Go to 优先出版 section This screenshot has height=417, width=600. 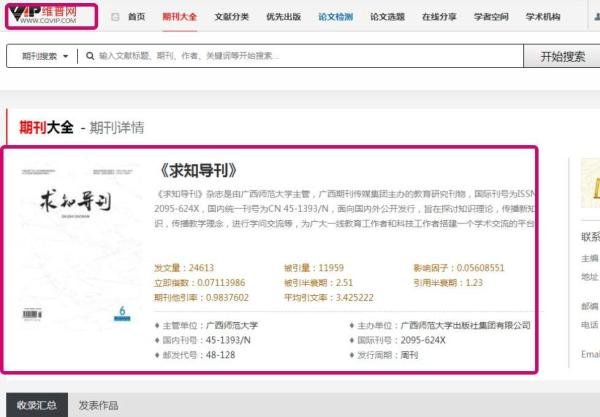tap(284, 17)
